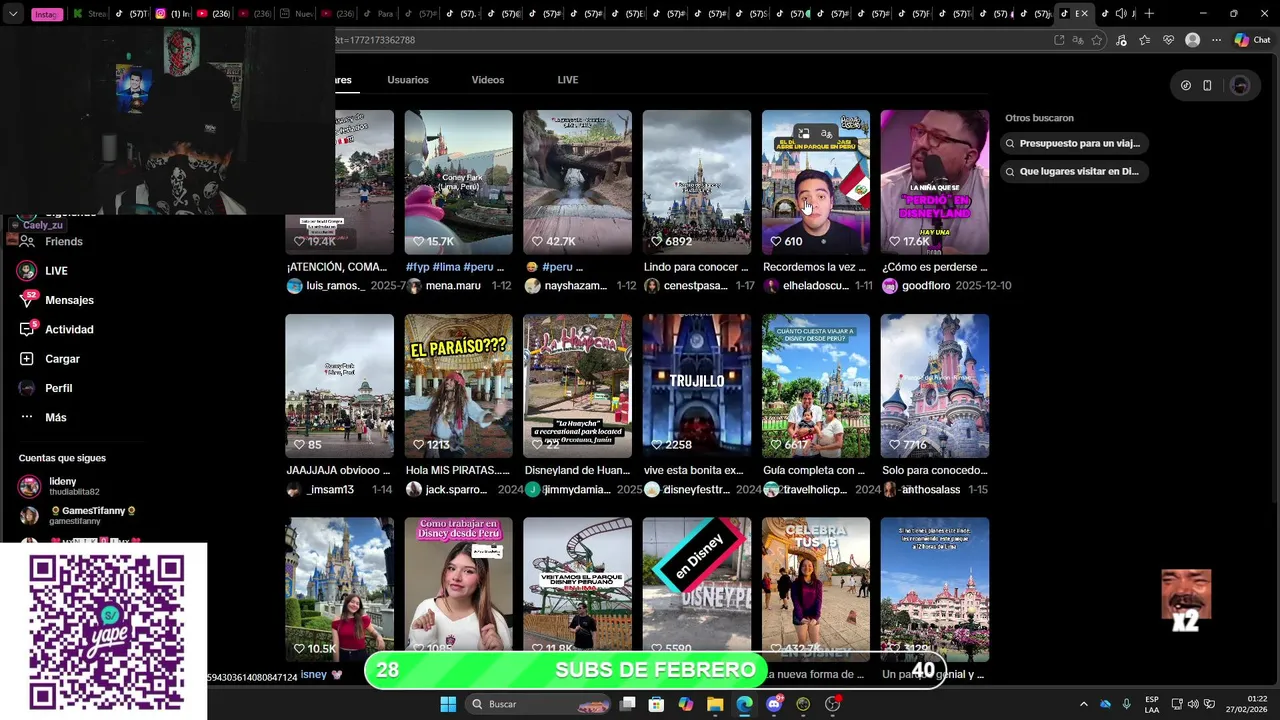
Task: Click TikTok get app phone icon
Action: pyautogui.click(x=1207, y=86)
